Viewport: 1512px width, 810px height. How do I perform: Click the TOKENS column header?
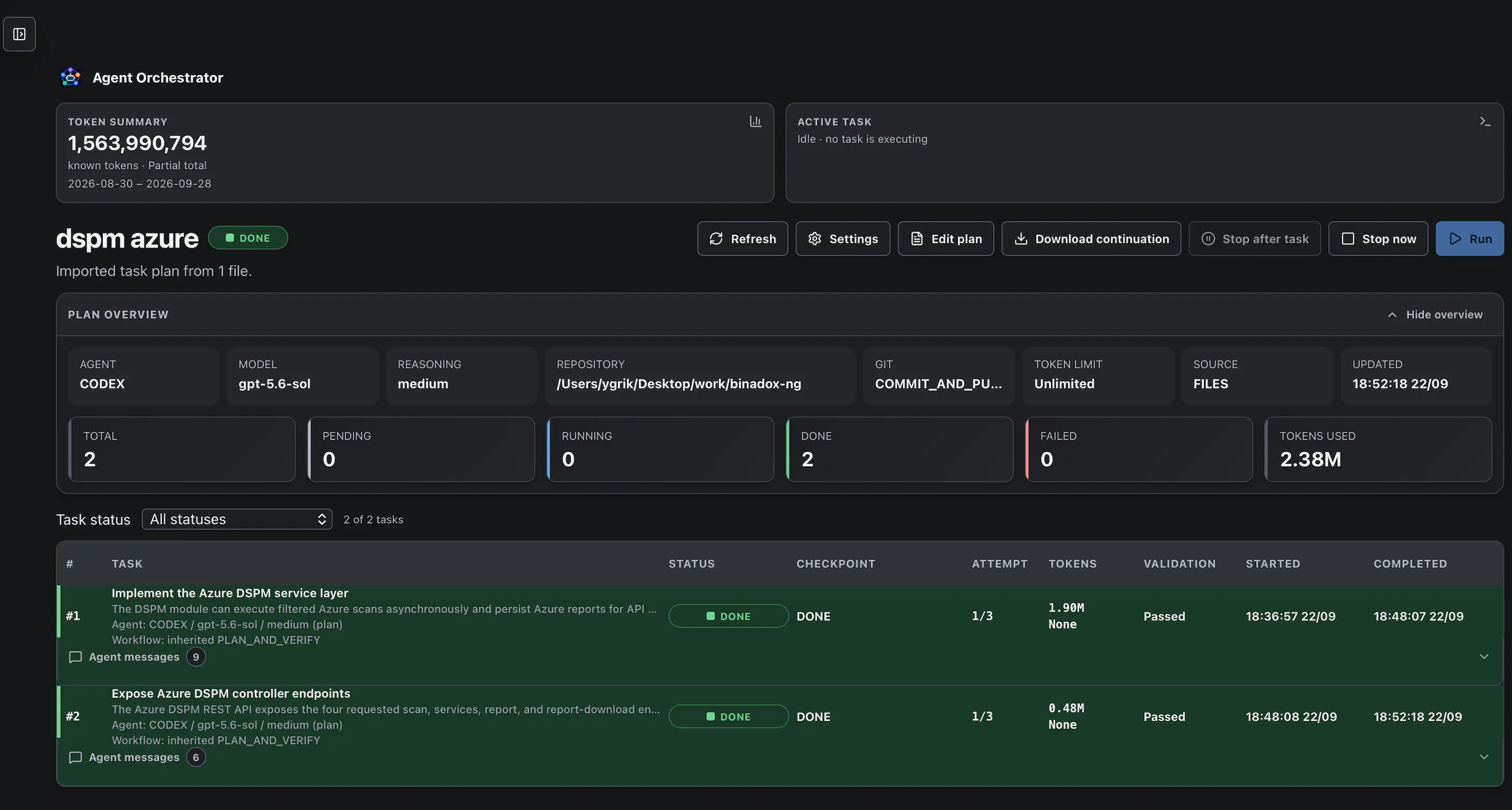1073,564
